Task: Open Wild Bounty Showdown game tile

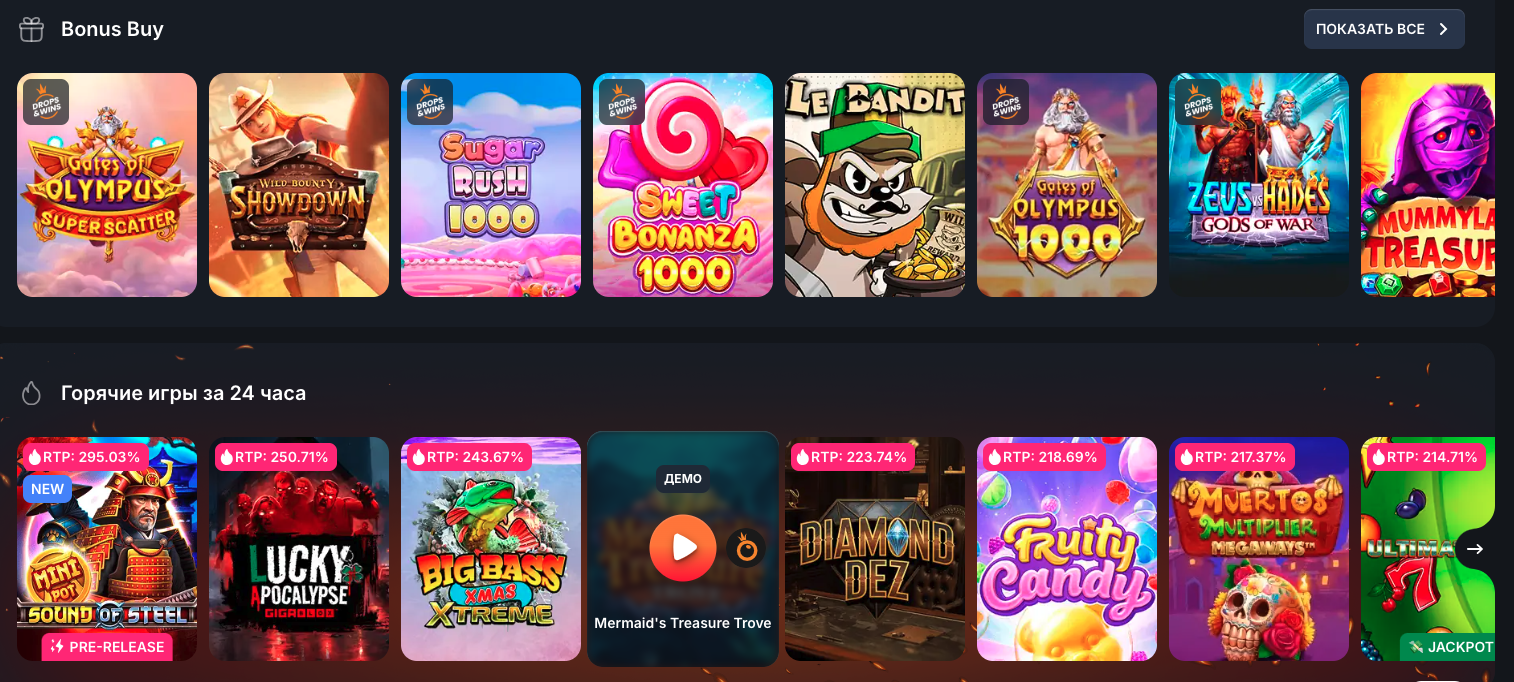Action: 299,185
